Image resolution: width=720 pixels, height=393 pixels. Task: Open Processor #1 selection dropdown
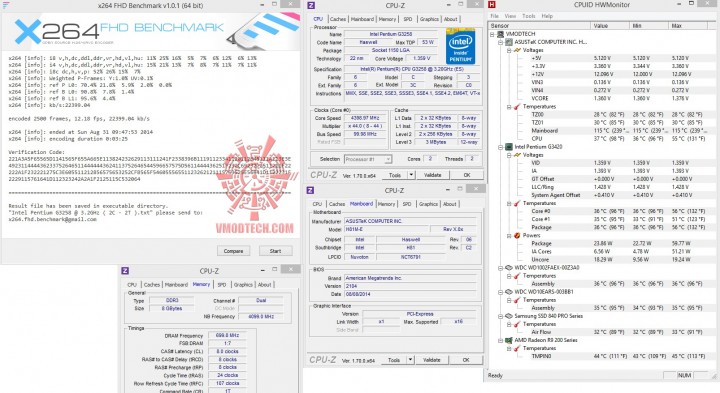click(368, 159)
